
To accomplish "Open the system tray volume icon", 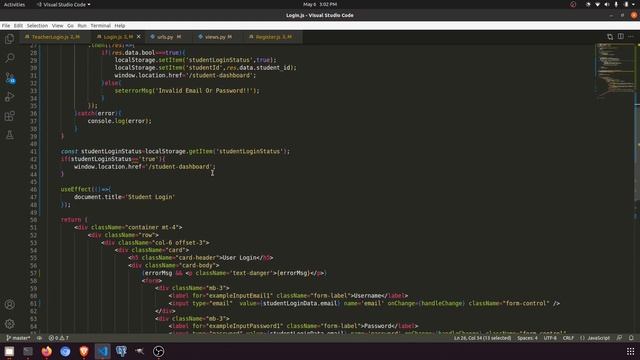I will (607, 4).
